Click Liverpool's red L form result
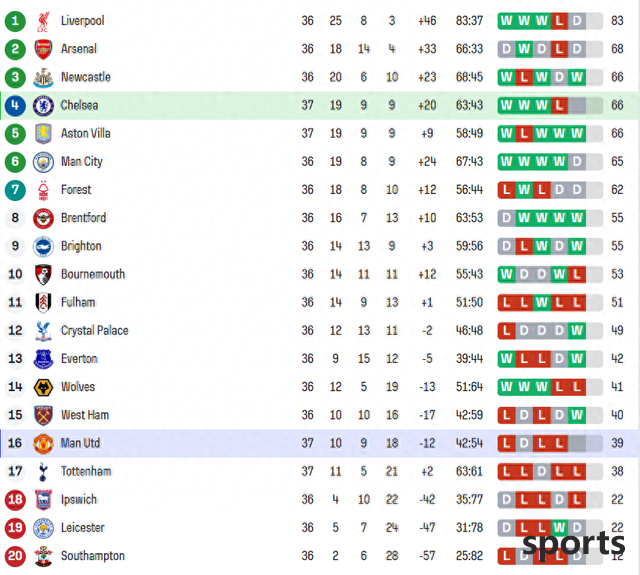 pyautogui.click(x=559, y=21)
